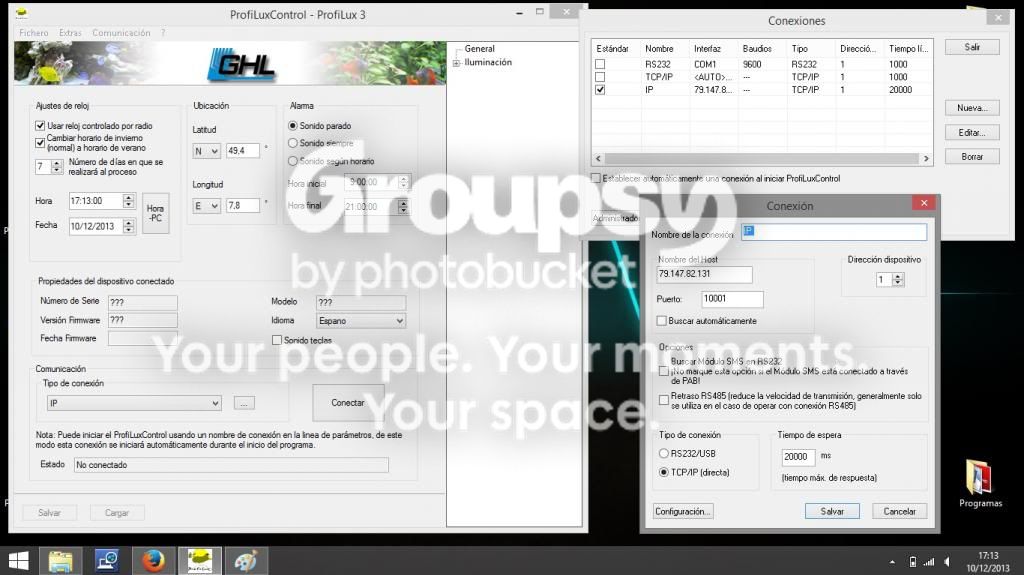Open the Idioma language dropdown
Image resolution: width=1024 pixels, height=575 pixels.
pyautogui.click(x=361, y=321)
